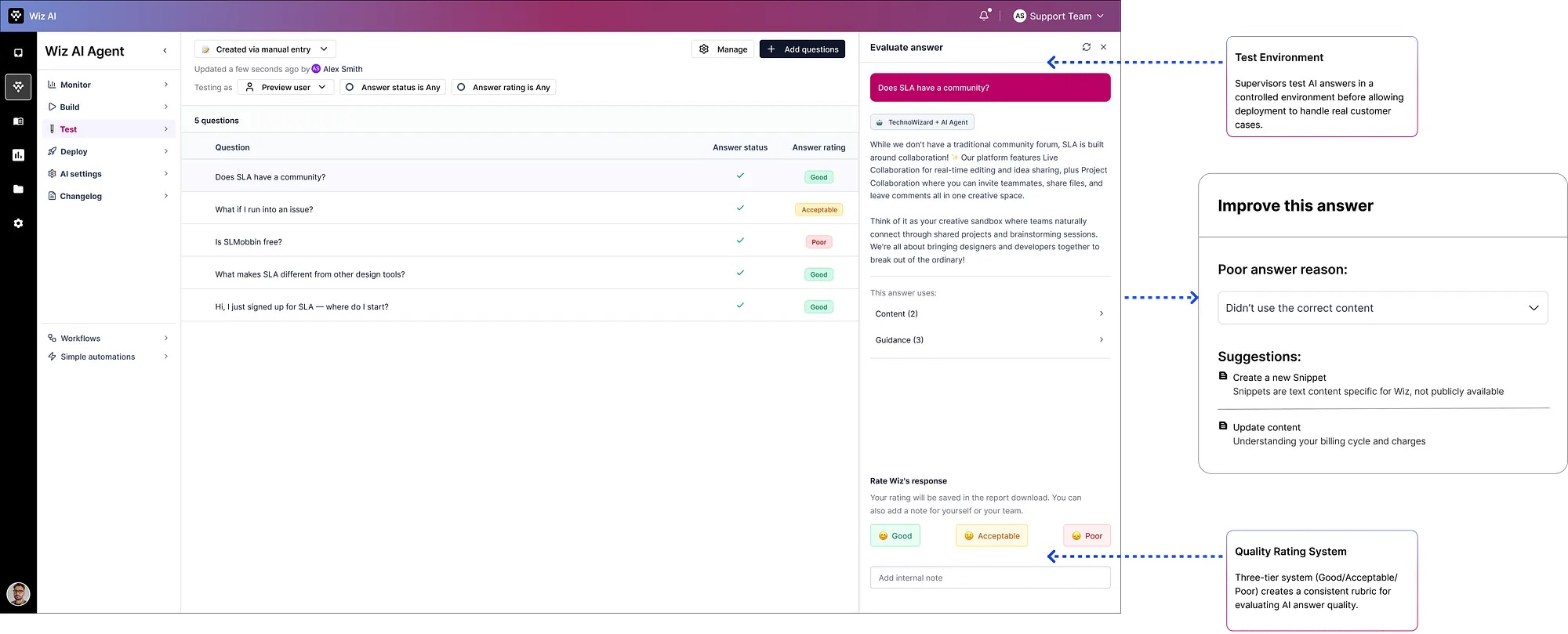Screen dimensions: 1568x634
Task: Select the 'Hi, I just signed up for SLA' row
Action: pos(520,306)
